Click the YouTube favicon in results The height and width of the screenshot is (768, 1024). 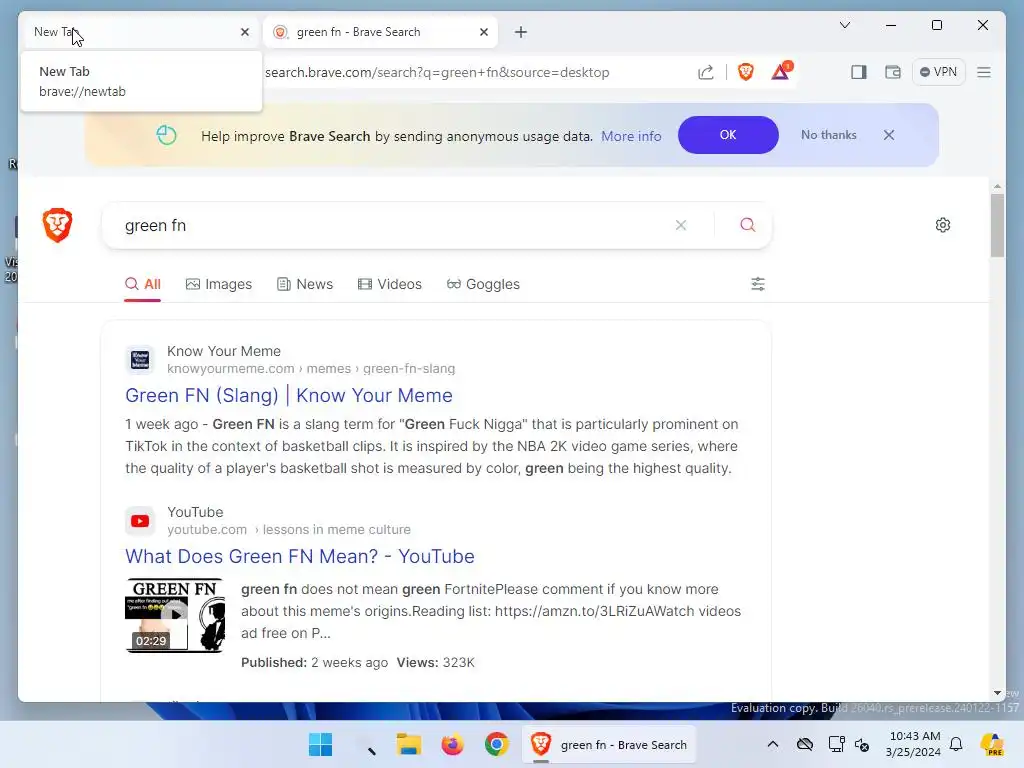[140, 521]
